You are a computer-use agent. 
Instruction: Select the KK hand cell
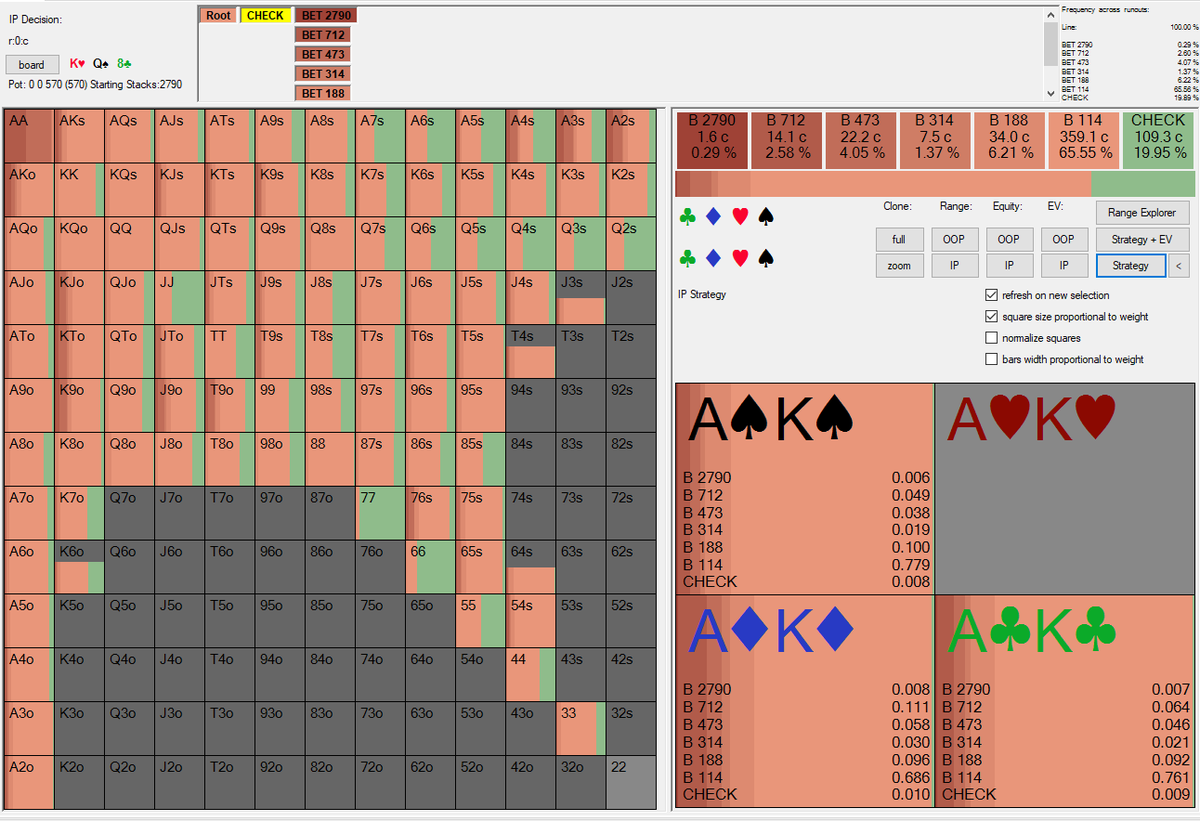79,190
